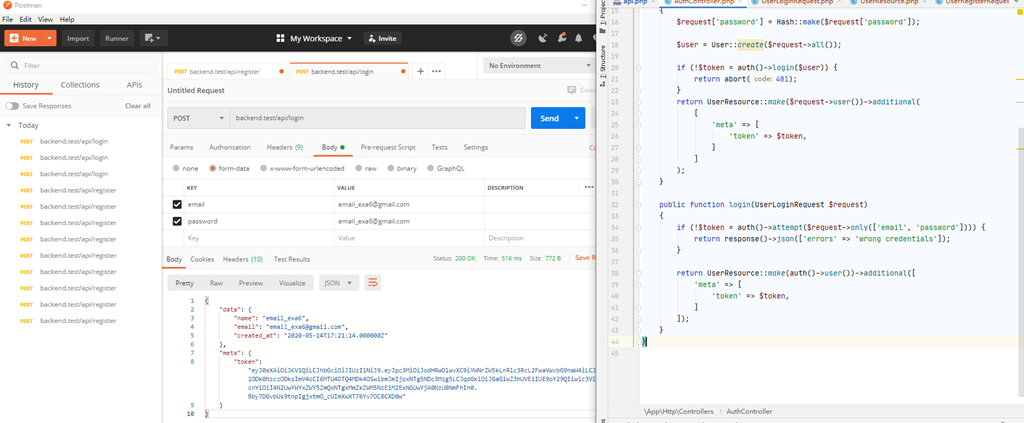Open the Authorization request tab
The width and height of the screenshot is (1024, 423).
230,148
